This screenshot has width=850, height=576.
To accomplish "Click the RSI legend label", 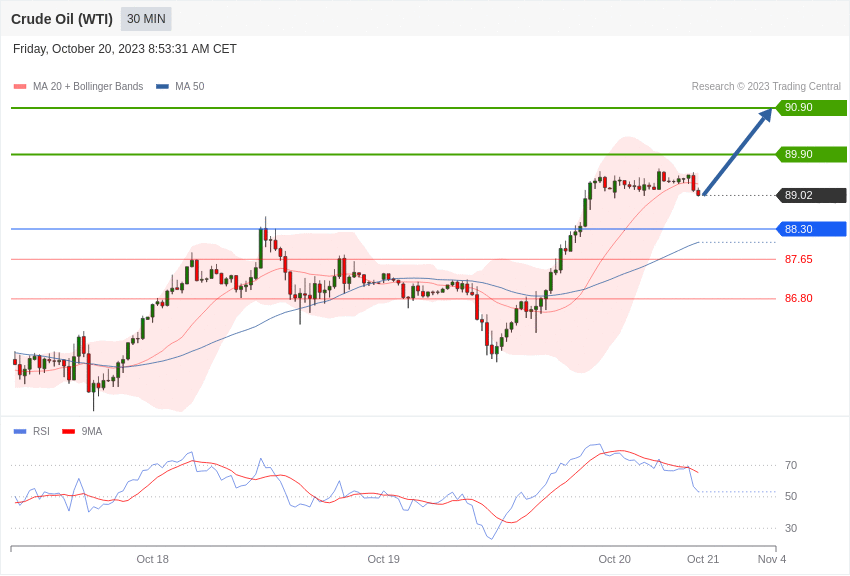I will click(41, 431).
